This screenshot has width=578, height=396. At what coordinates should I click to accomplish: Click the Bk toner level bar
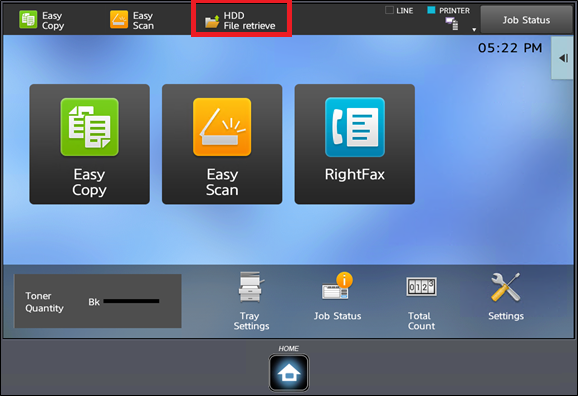coord(131,301)
